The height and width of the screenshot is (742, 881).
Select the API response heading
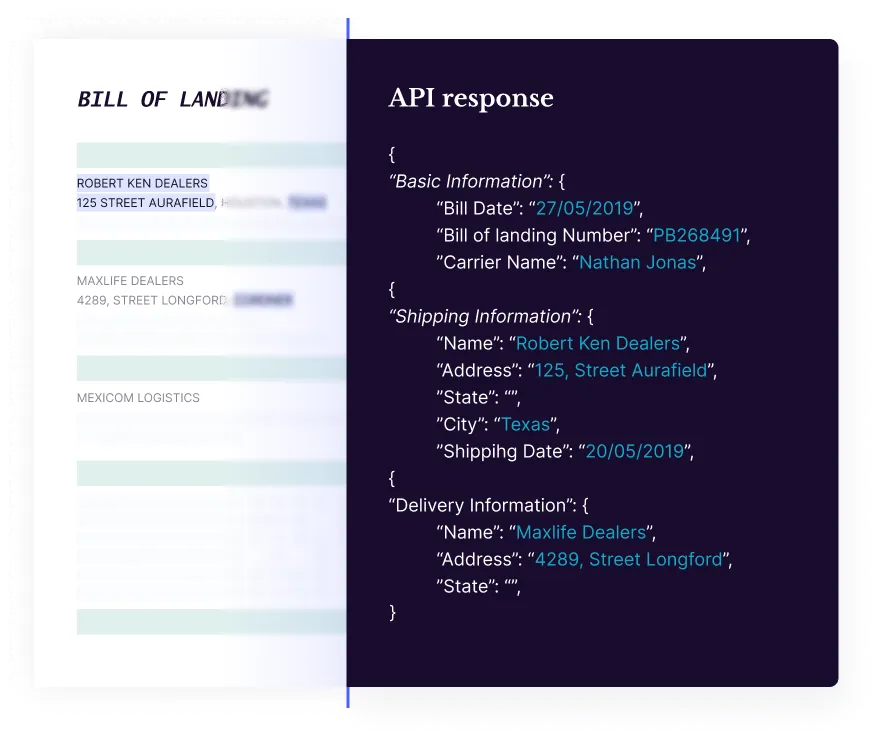[470, 98]
